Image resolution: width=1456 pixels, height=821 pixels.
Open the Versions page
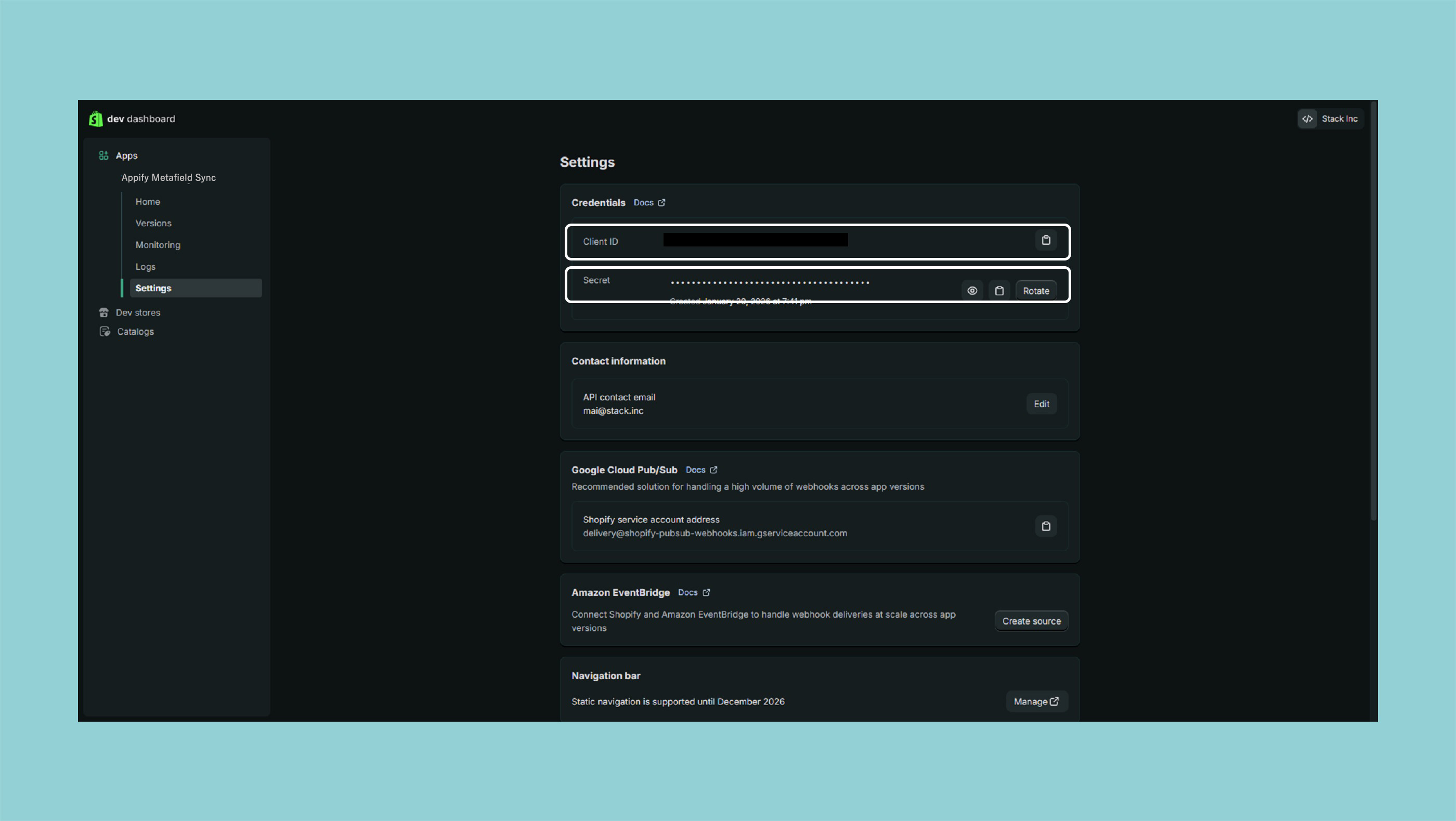pyautogui.click(x=153, y=223)
